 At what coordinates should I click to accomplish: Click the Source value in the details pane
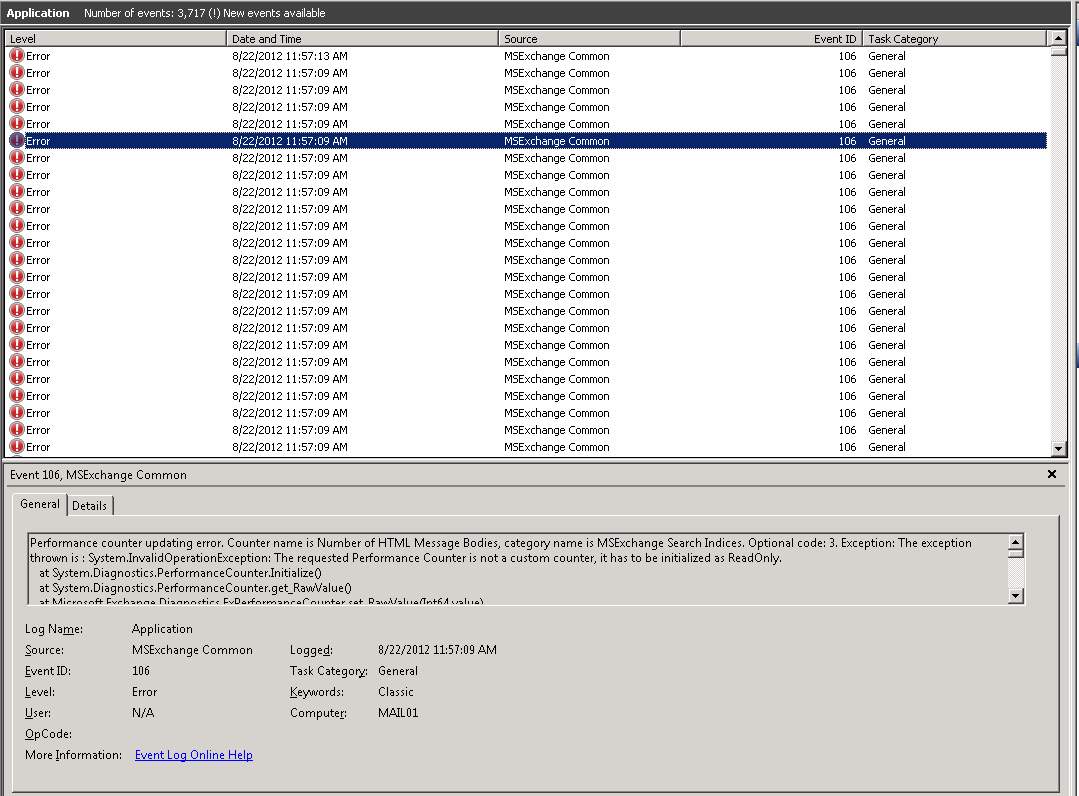coord(192,649)
